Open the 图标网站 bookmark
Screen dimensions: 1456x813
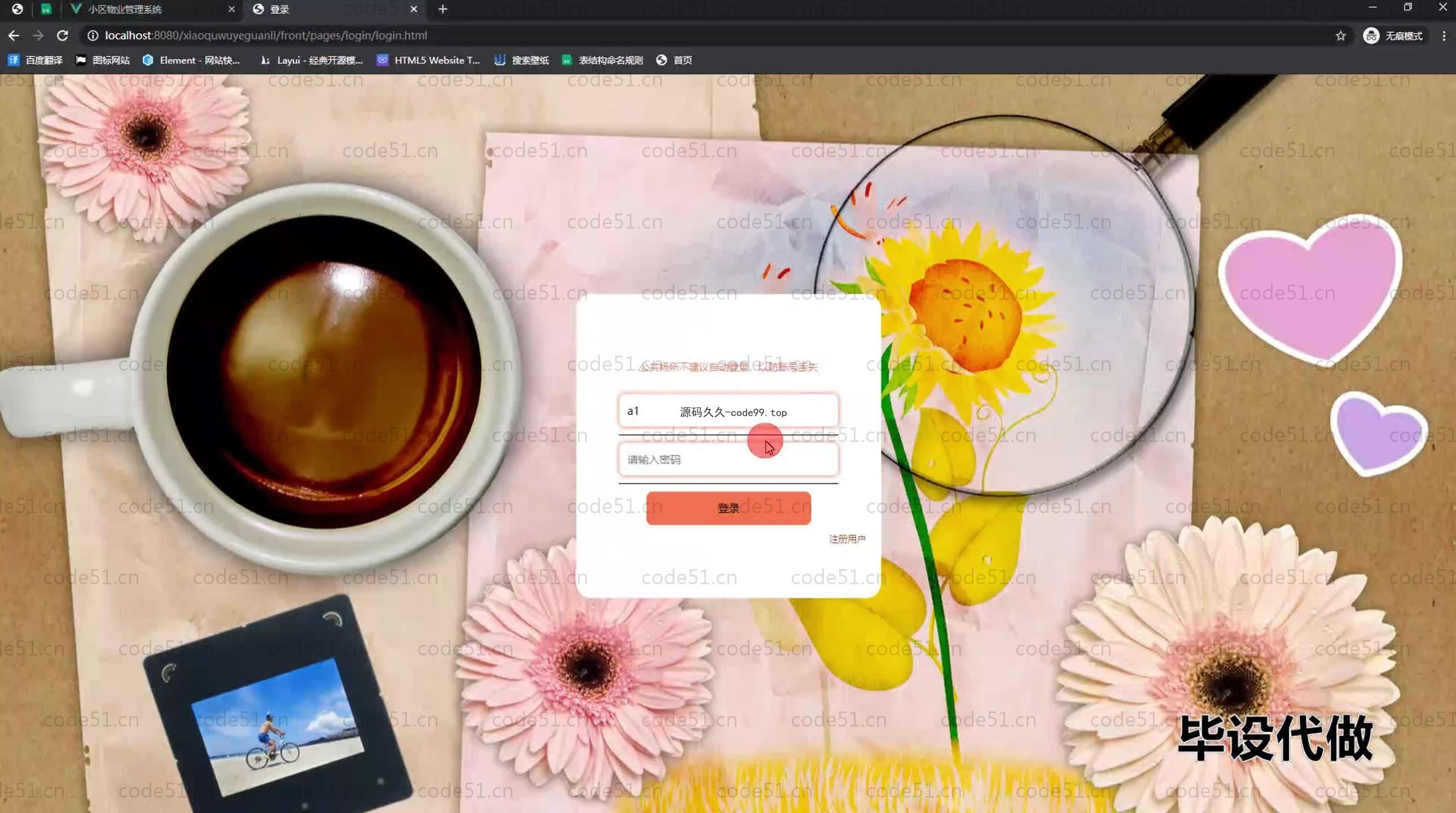103,60
